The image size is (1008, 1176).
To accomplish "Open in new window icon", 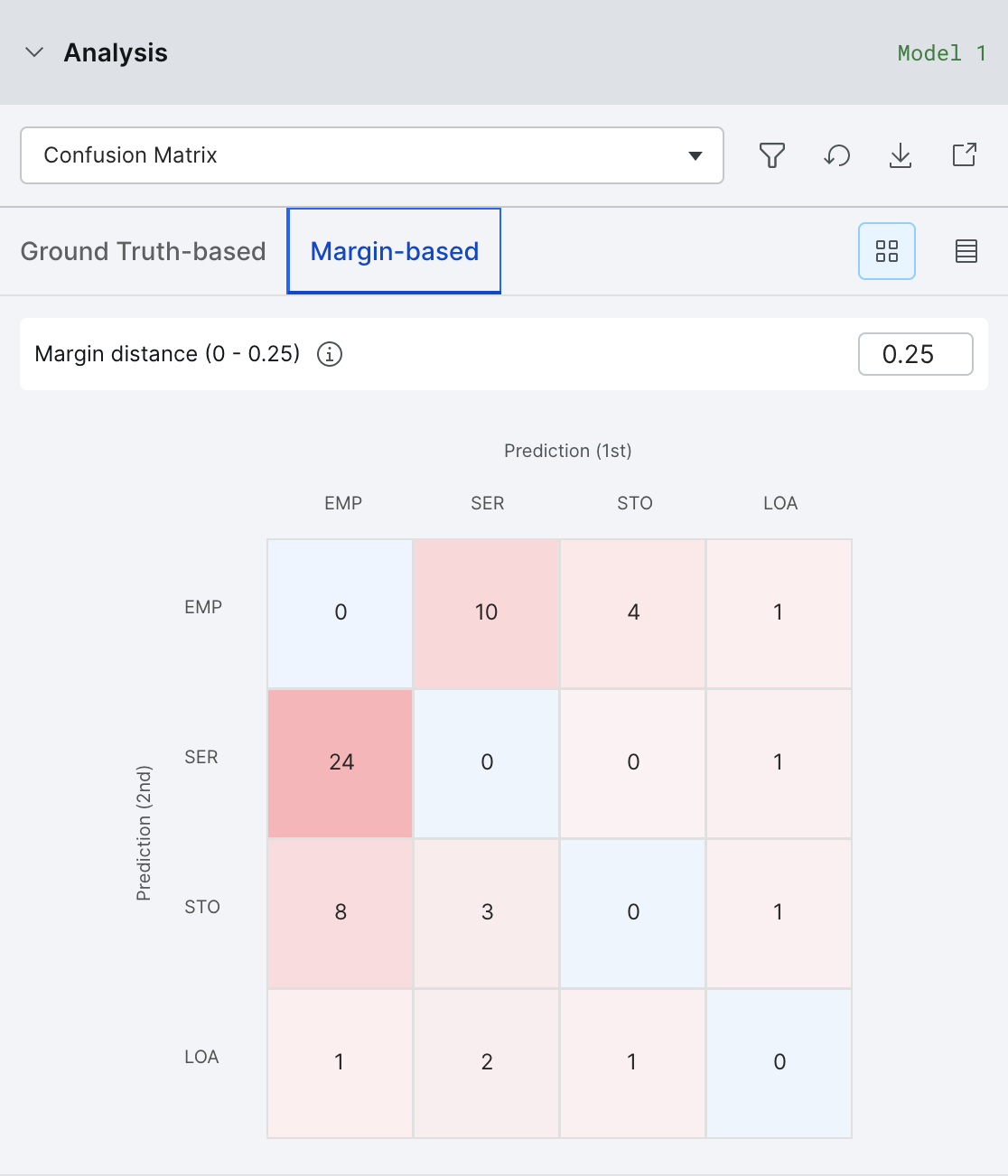I will tap(965, 154).
